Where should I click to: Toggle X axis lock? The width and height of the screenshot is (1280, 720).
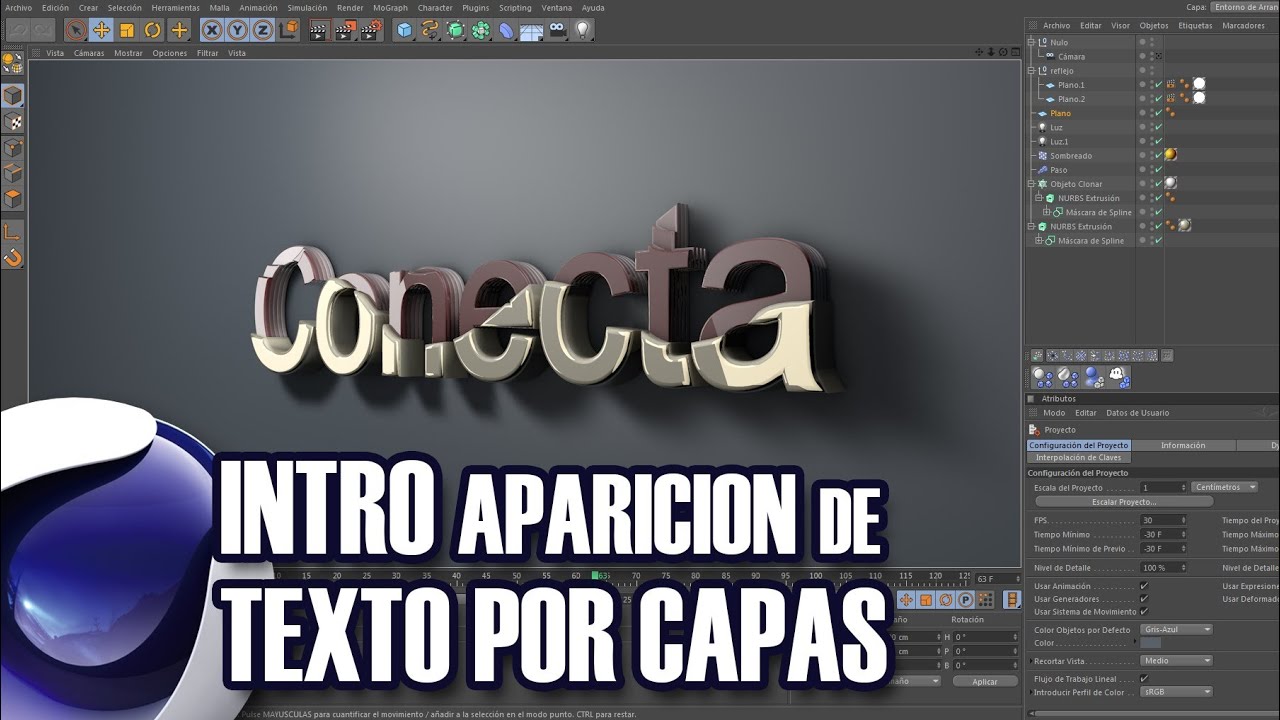(x=212, y=30)
